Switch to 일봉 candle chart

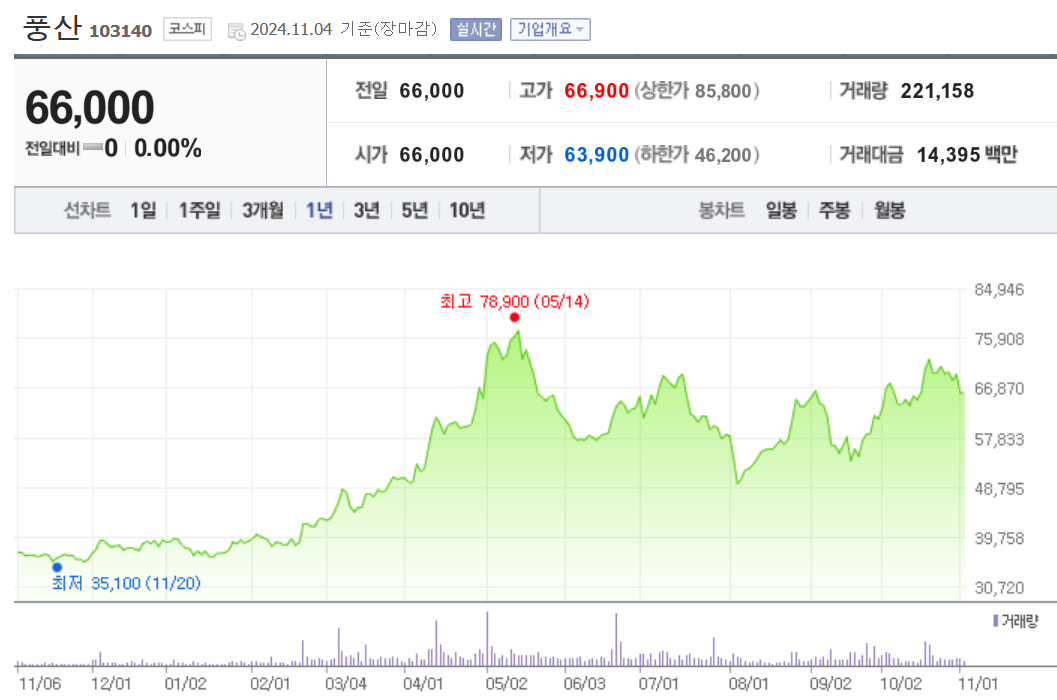pos(781,210)
